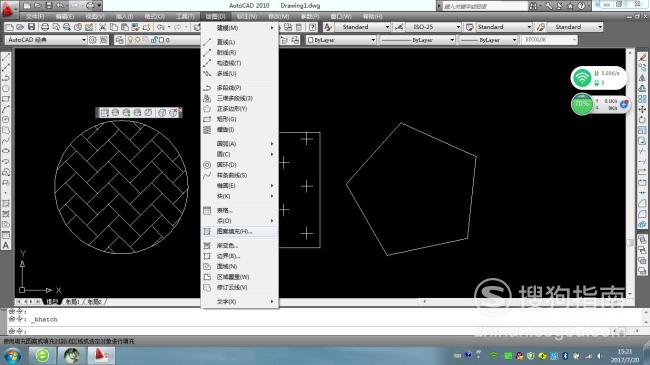The image size is (650, 365).
Task: Select the Multiline Text tool (A)
Action: pos(6,245)
